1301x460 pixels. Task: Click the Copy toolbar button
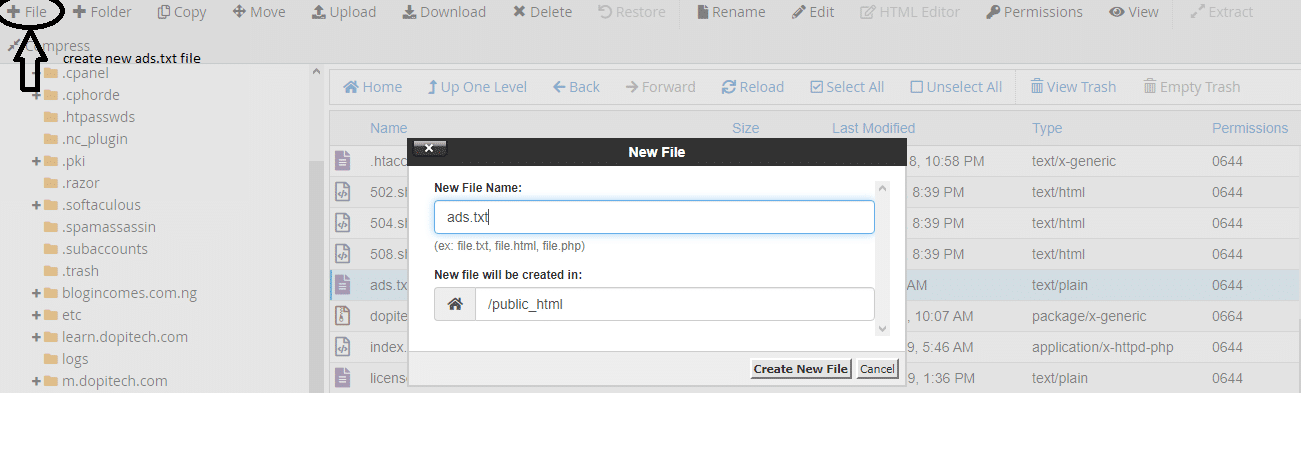[182, 12]
